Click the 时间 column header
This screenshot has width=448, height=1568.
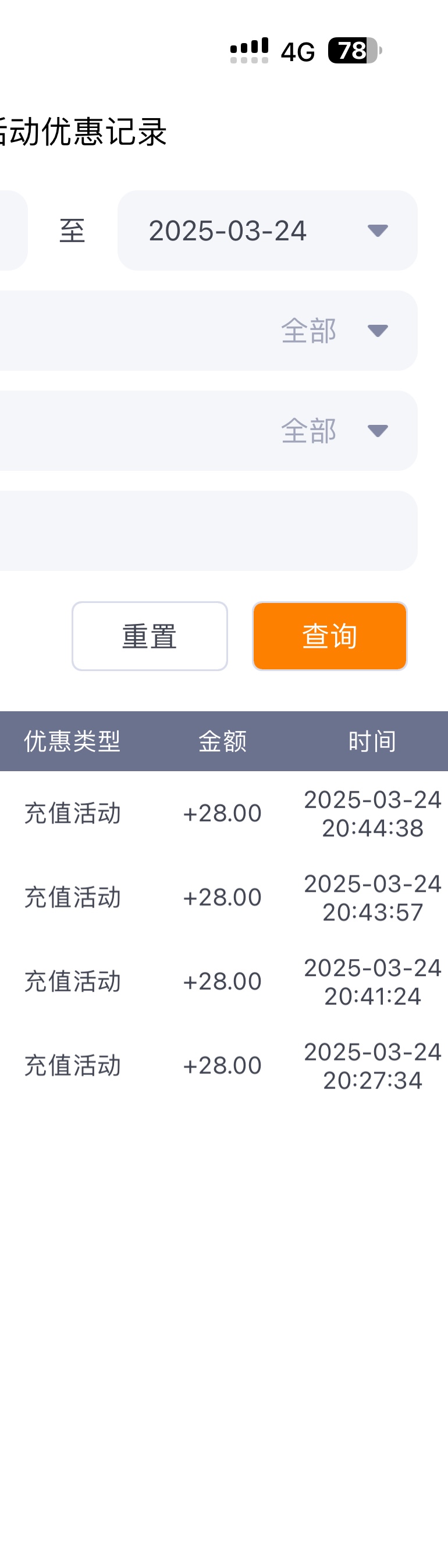pyautogui.click(x=372, y=741)
